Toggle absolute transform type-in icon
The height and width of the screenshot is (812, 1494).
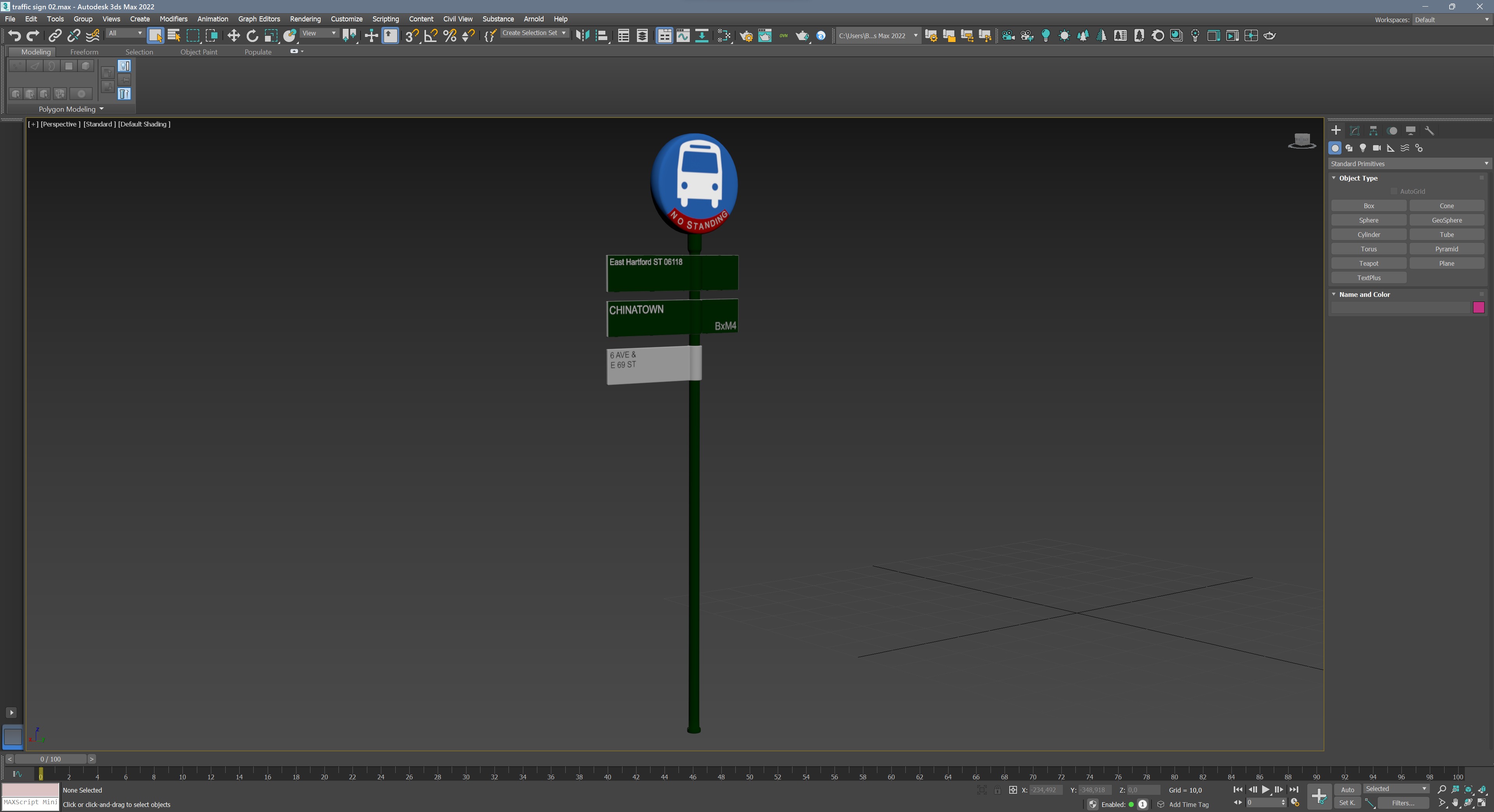coord(1013,790)
